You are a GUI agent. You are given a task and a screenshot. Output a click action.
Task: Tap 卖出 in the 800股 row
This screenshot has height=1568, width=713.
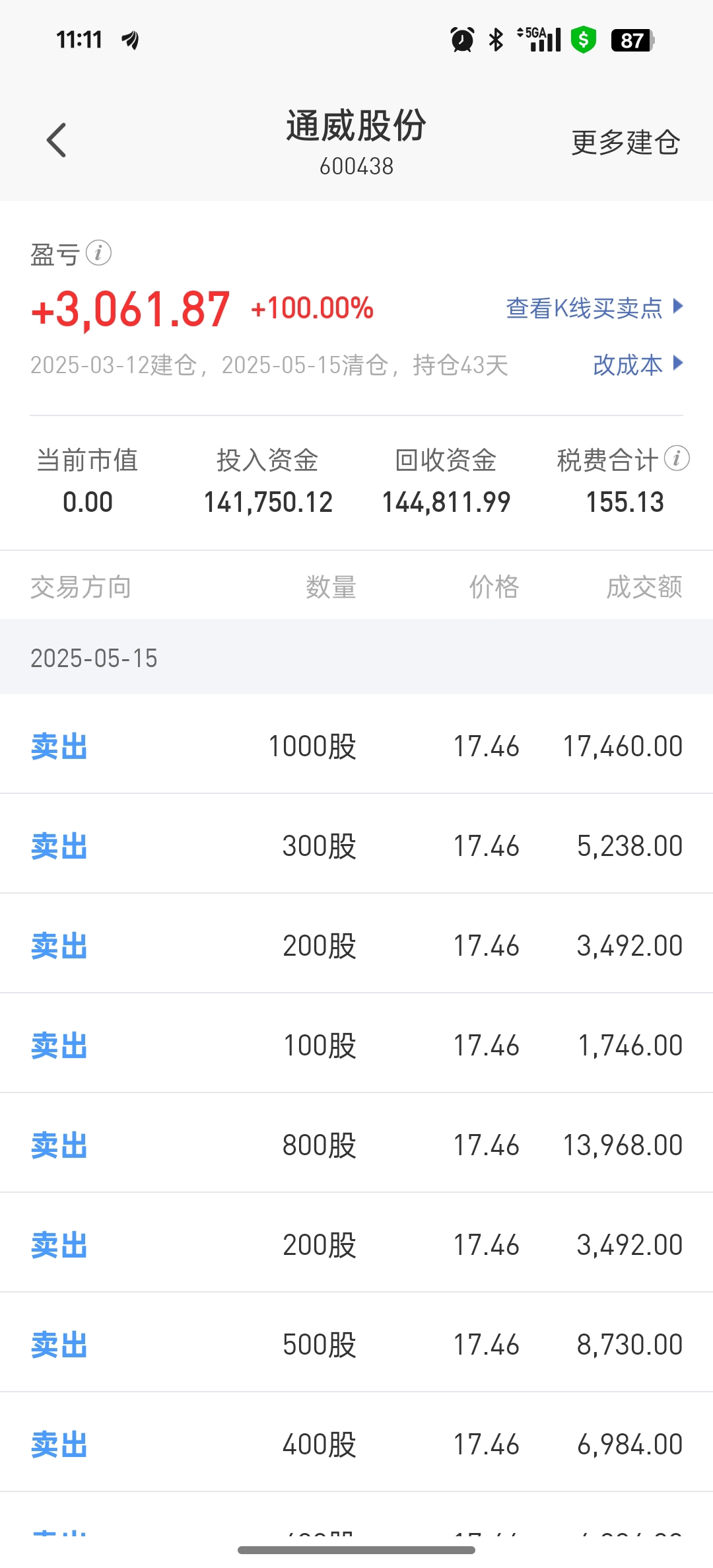[x=59, y=1145]
